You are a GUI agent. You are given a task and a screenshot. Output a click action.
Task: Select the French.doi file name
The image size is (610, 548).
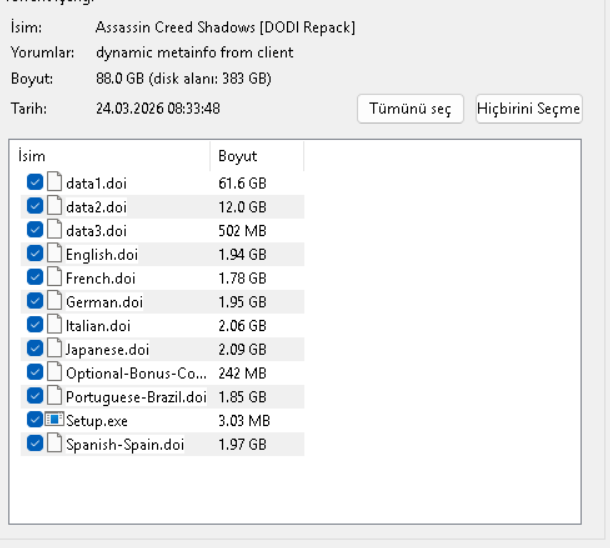[101, 278]
